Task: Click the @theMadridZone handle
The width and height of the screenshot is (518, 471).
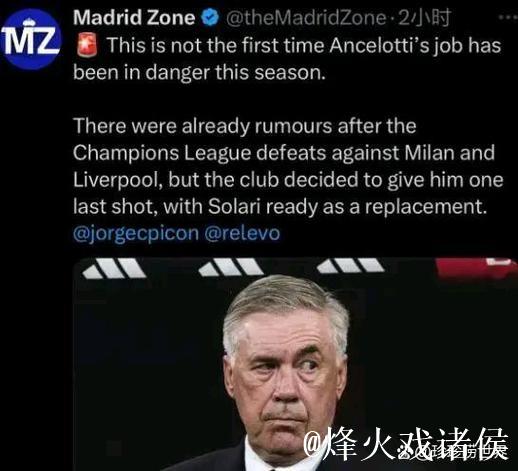Action: point(306,18)
